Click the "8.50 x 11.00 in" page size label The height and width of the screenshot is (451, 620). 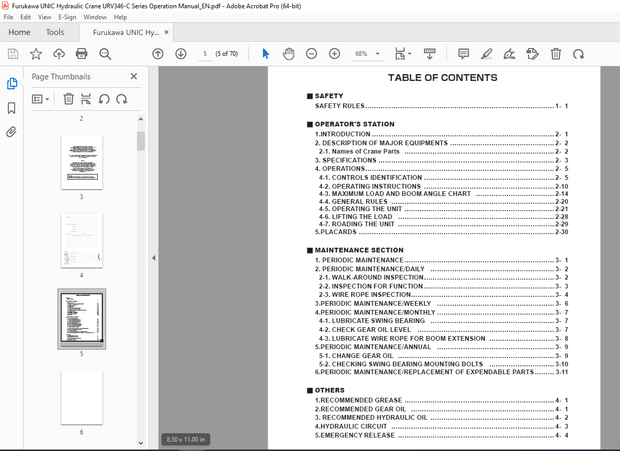click(x=185, y=439)
